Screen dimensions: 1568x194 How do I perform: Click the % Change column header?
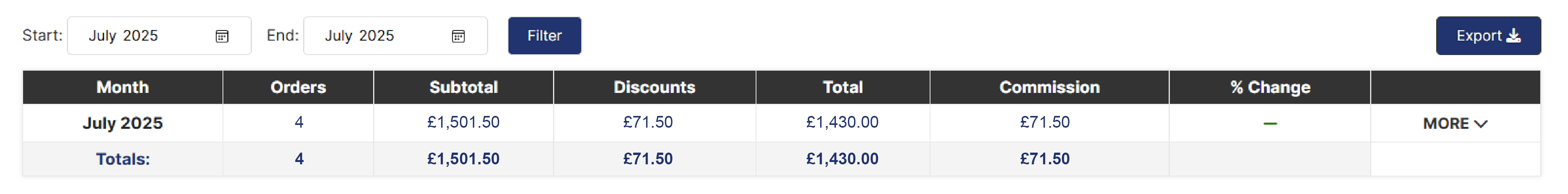1270,87
